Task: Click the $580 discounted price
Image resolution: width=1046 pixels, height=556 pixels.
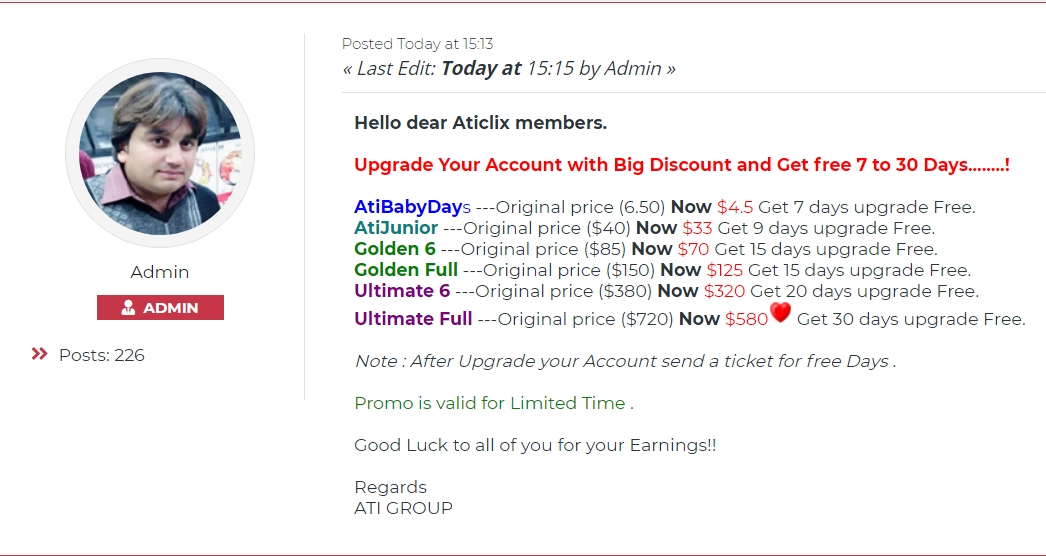Action: click(746, 320)
